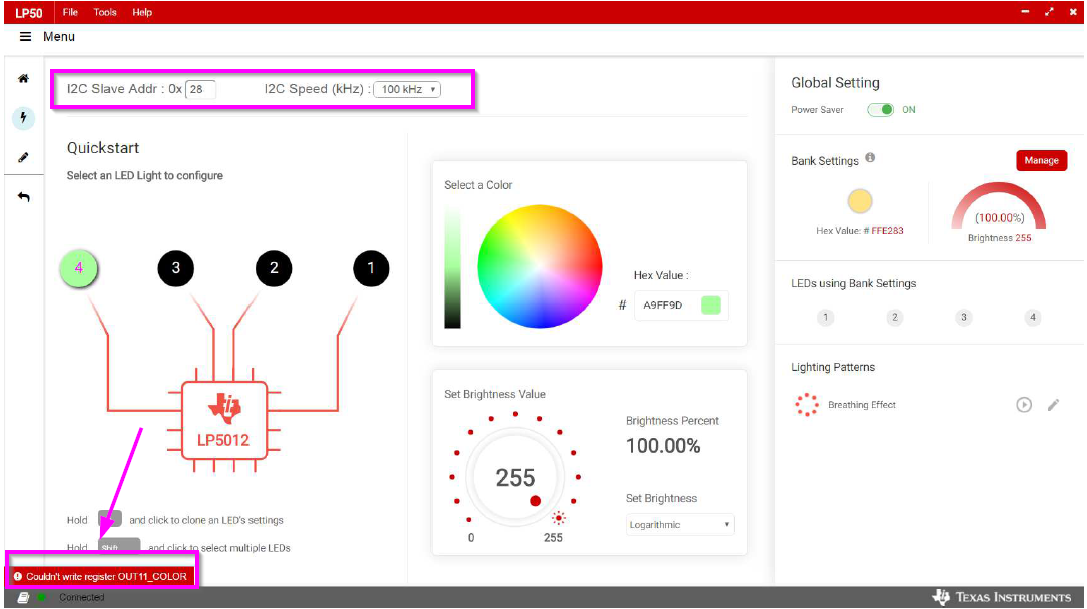The width and height of the screenshot is (1087, 609).
Task: Click the Shift key hint button
Action: [x=119, y=546]
